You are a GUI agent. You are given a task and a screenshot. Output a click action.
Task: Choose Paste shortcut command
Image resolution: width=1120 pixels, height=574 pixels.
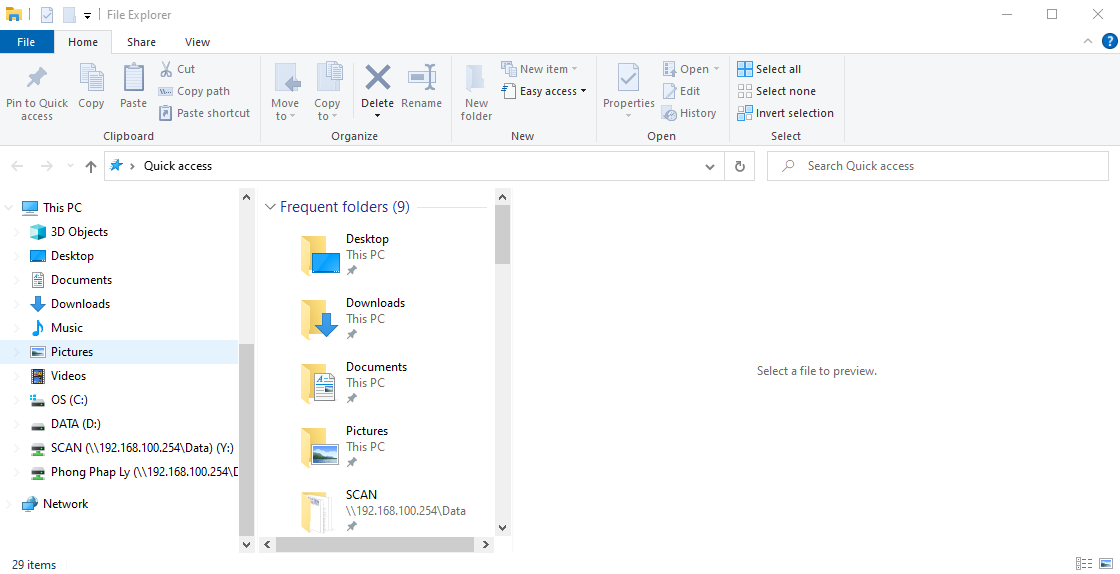[x=204, y=114]
